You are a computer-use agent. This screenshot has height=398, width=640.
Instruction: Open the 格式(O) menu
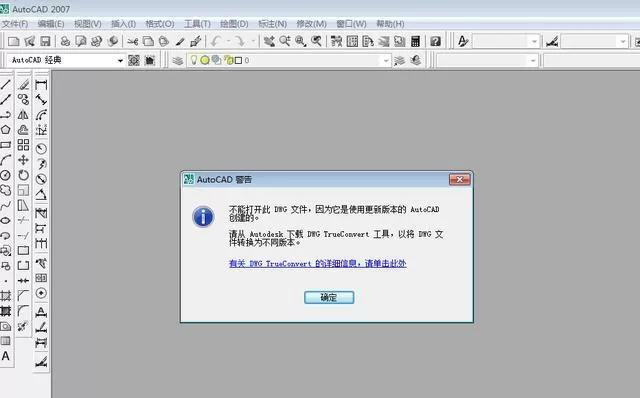[160, 24]
